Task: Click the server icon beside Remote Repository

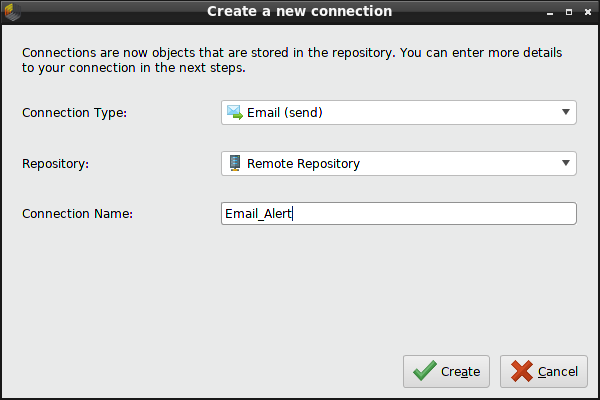Action: pyautogui.click(x=235, y=163)
